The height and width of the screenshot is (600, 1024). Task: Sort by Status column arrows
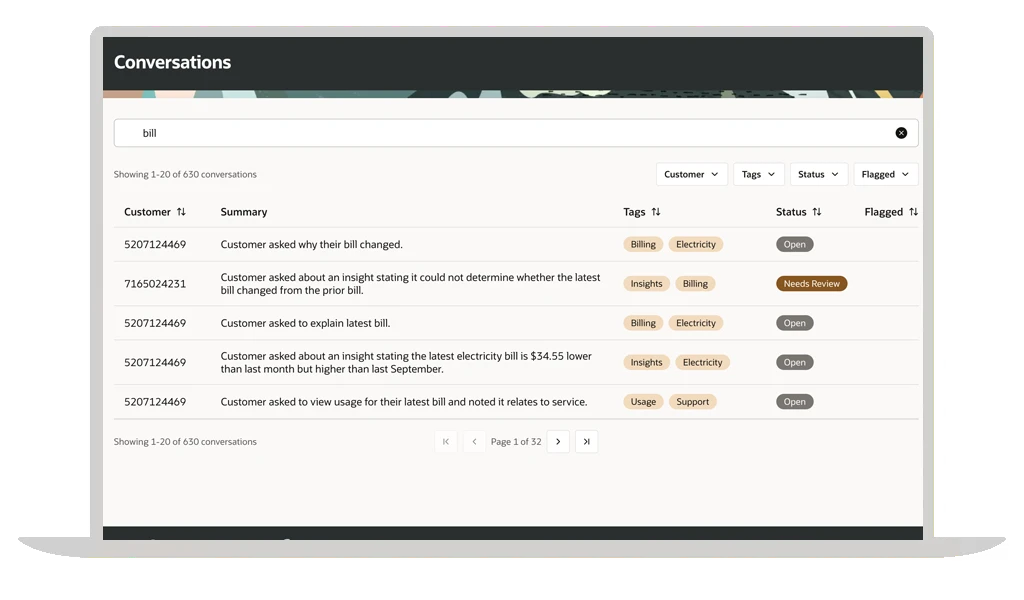click(x=816, y=212)
